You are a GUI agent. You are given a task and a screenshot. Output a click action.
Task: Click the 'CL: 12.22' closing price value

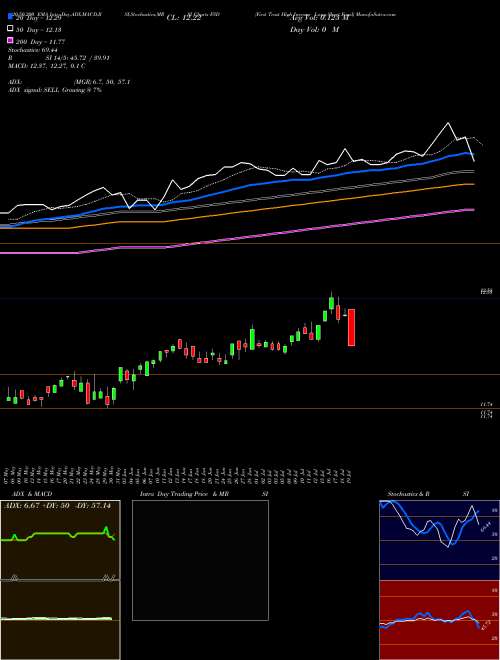pos(185,18)
